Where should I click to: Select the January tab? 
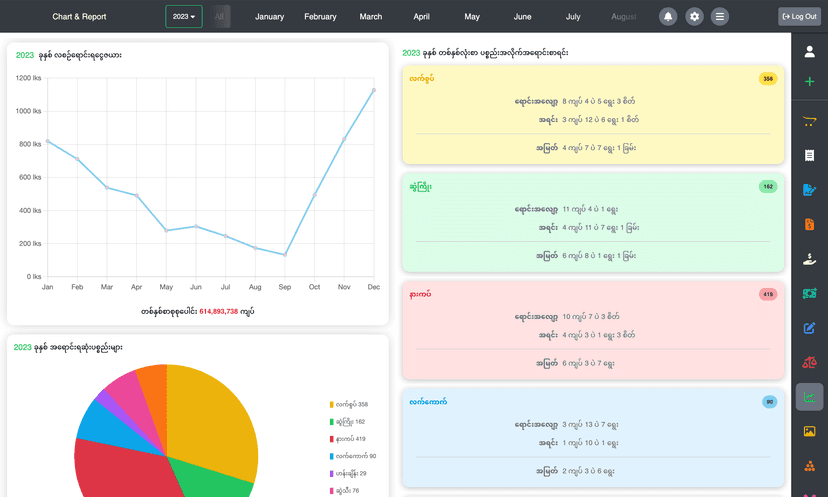(x=269, y=16)
